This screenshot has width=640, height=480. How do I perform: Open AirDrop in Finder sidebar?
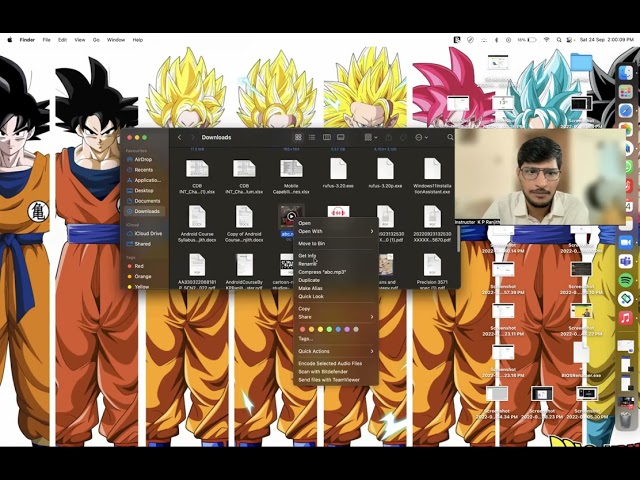(144, 160)
